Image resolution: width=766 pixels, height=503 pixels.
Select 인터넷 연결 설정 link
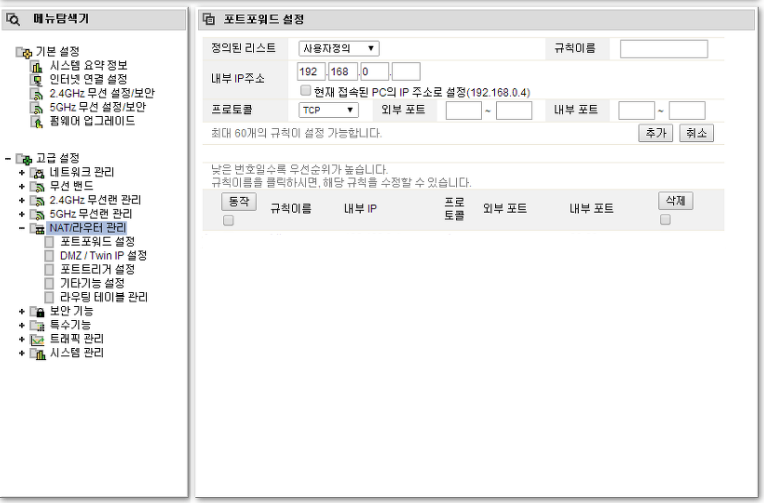[x=88, y=80]
